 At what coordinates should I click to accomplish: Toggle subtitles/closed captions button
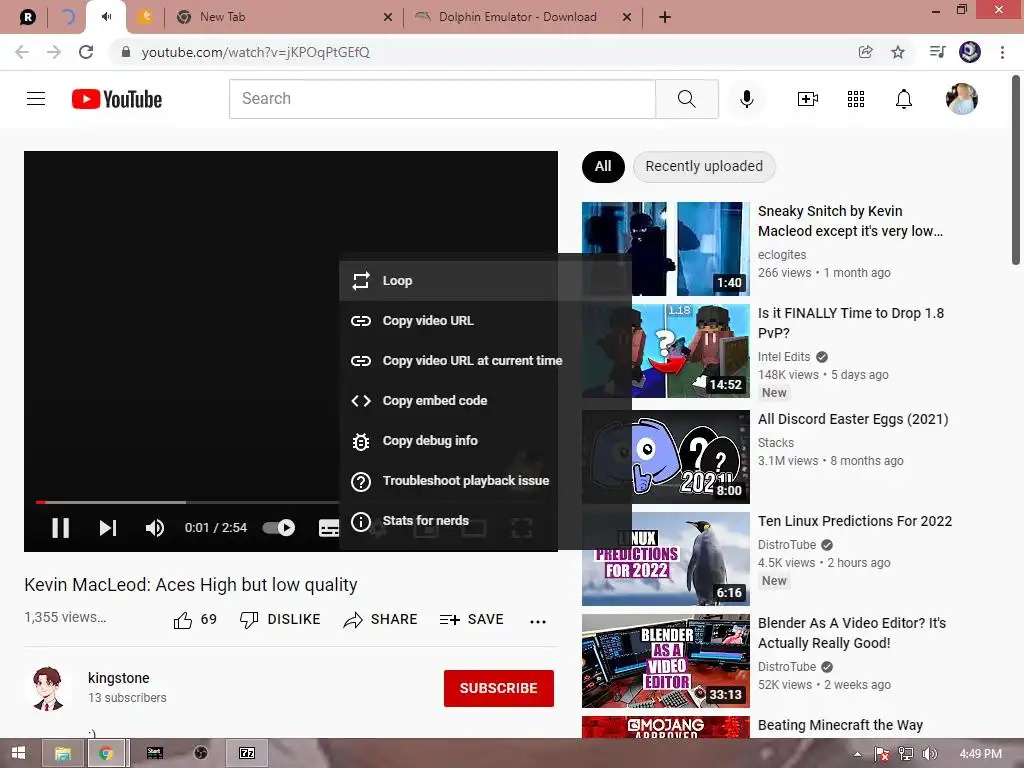pyautogui.click(x=328, y=528)
